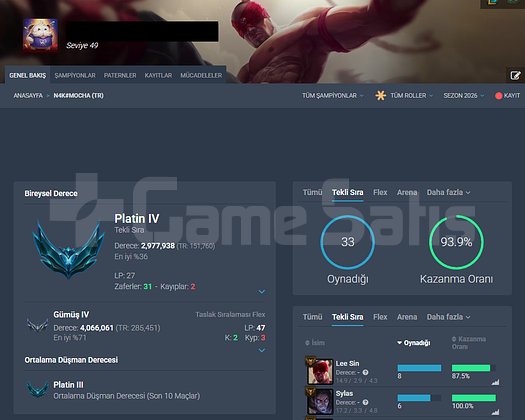Open Daha fazla dropdown in the games-played panel

448,192
